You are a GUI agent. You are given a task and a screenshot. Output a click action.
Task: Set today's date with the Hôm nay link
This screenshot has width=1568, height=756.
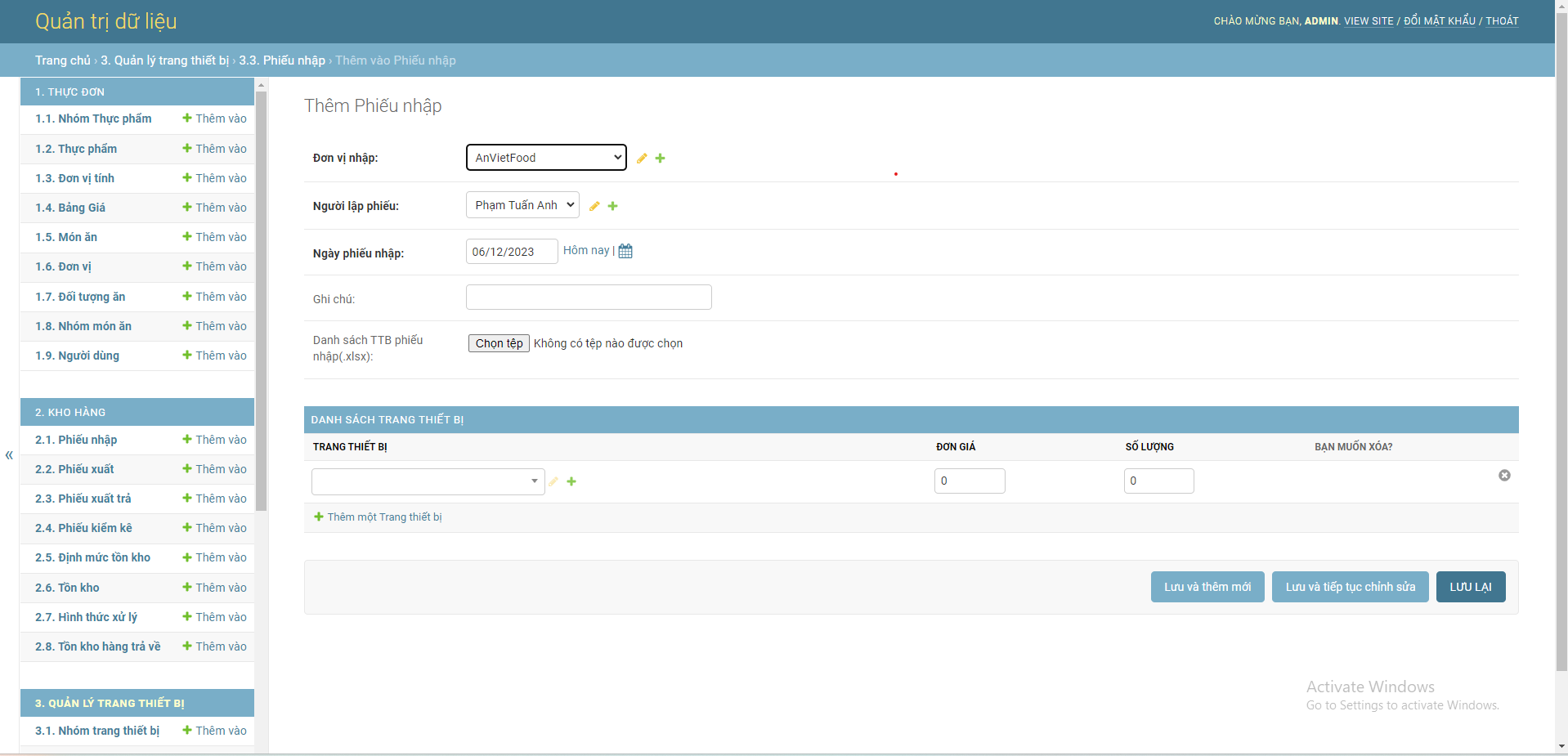pos(585,250)
